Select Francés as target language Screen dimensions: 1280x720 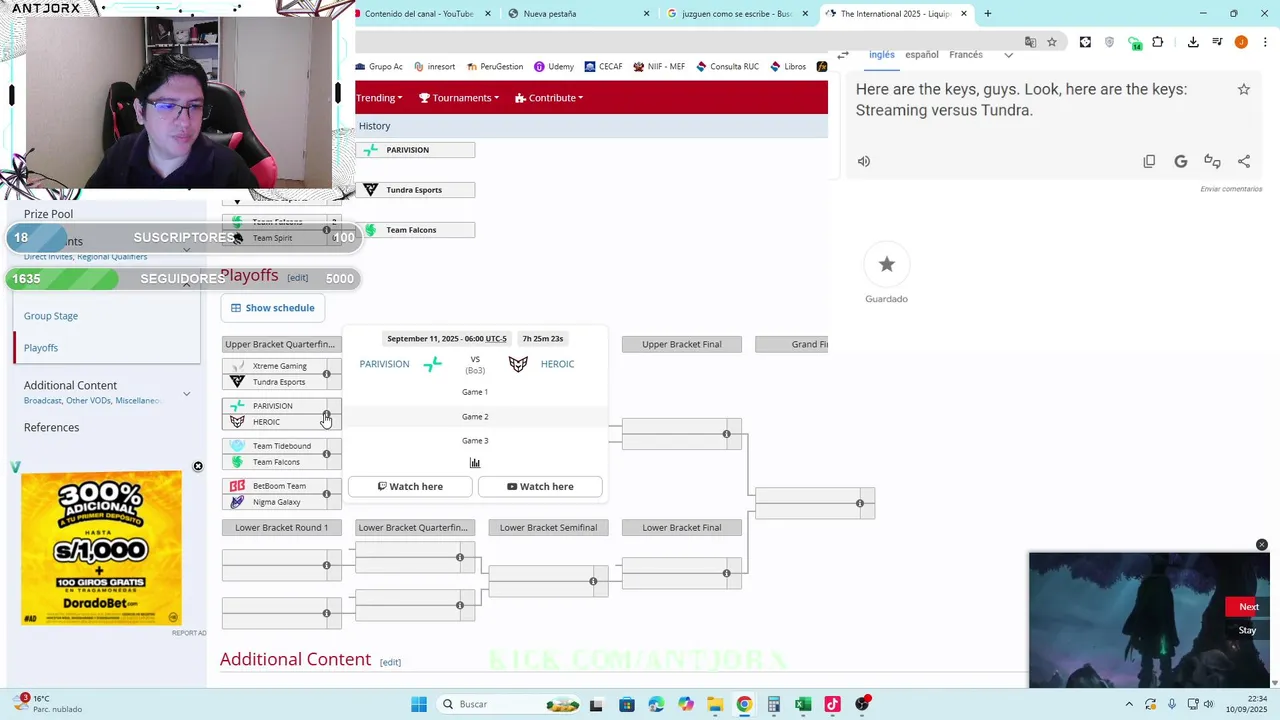[966, 55]
